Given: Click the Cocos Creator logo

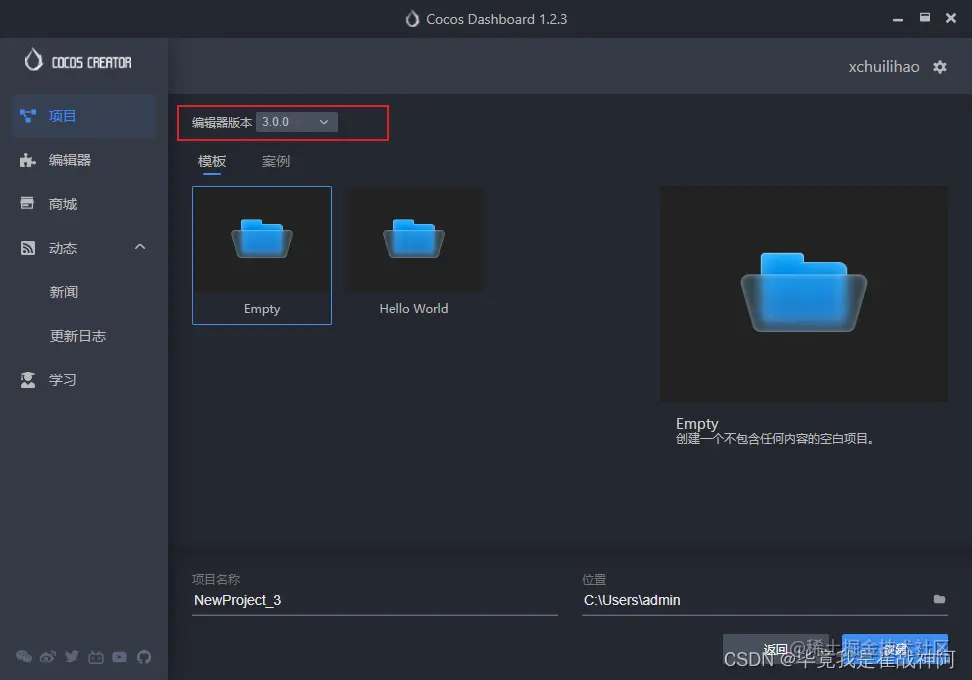Looking at the screenshot, I should point(78,61).
